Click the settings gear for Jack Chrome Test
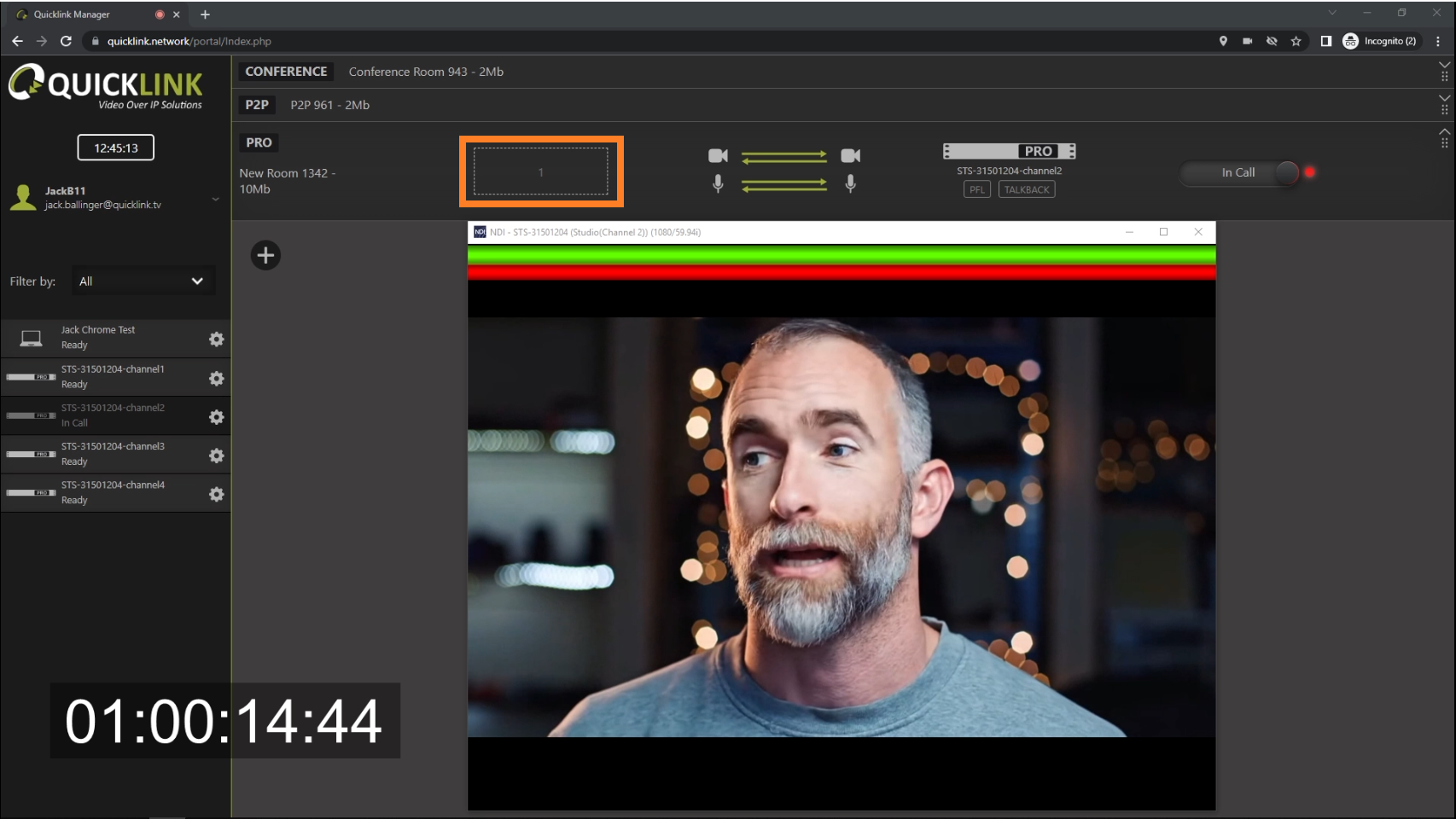This screenshot has width=1456, height=819. [x=217, y=340]
